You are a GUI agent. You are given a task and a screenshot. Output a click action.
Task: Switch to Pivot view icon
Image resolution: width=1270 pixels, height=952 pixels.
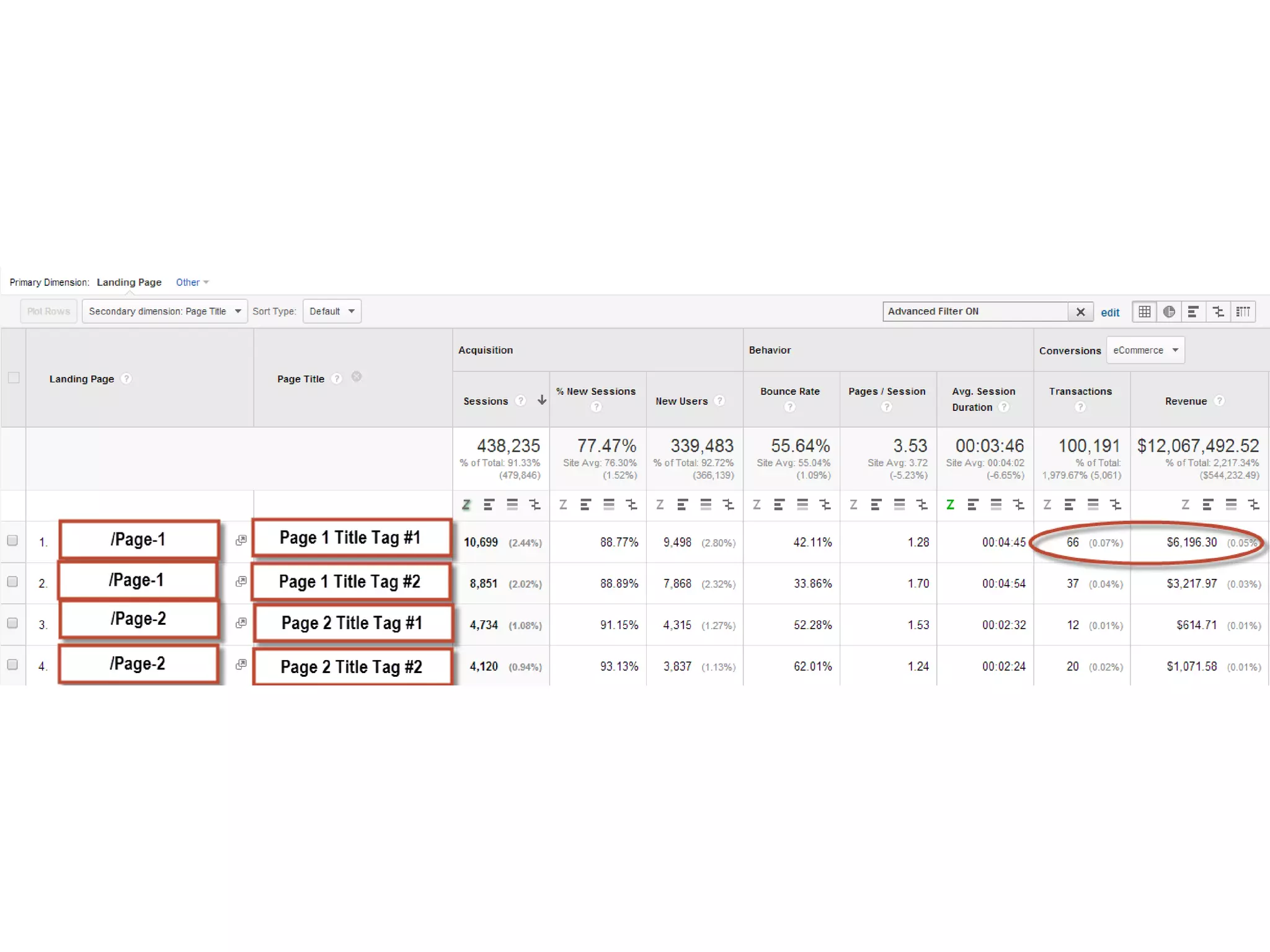[x=1243, y=312]
